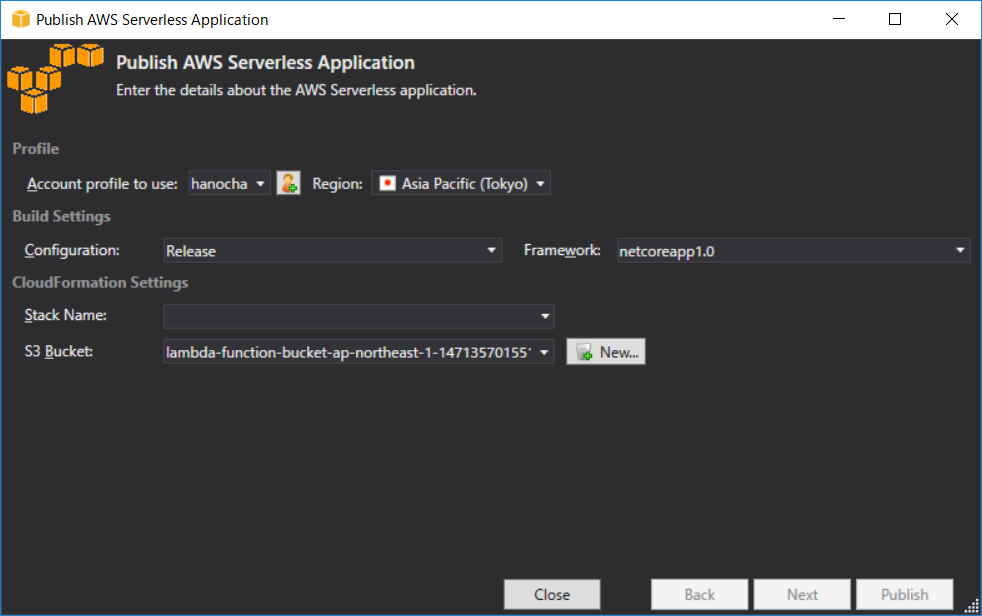This screenshot has height=616, width=982.
Task: Click the orange AWS boxes logo
Action: click(54, 78)
